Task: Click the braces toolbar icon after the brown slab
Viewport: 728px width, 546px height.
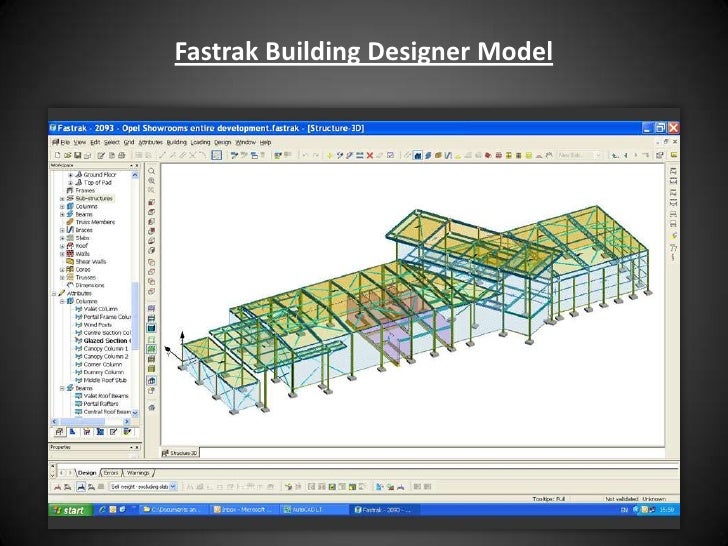Action: click(x=448, y=156)
